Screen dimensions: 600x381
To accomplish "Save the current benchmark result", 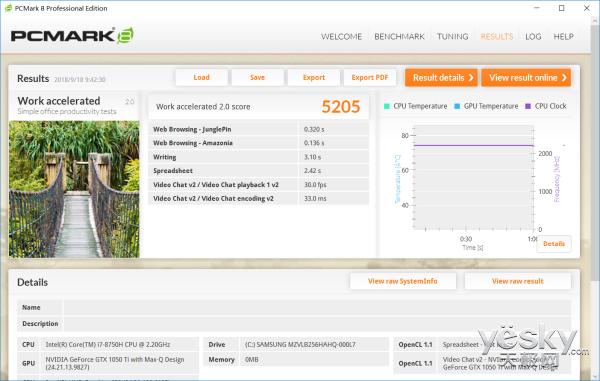I will [258, 77].
